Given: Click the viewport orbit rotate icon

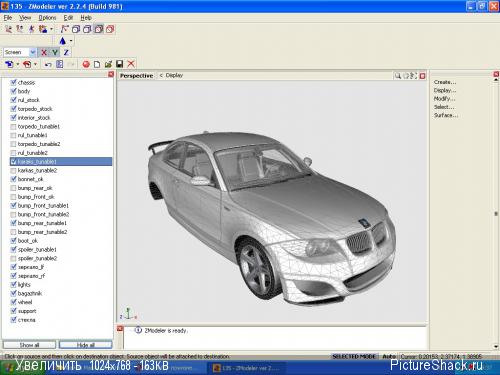Looking at the screenshot, I should point(406,76).
